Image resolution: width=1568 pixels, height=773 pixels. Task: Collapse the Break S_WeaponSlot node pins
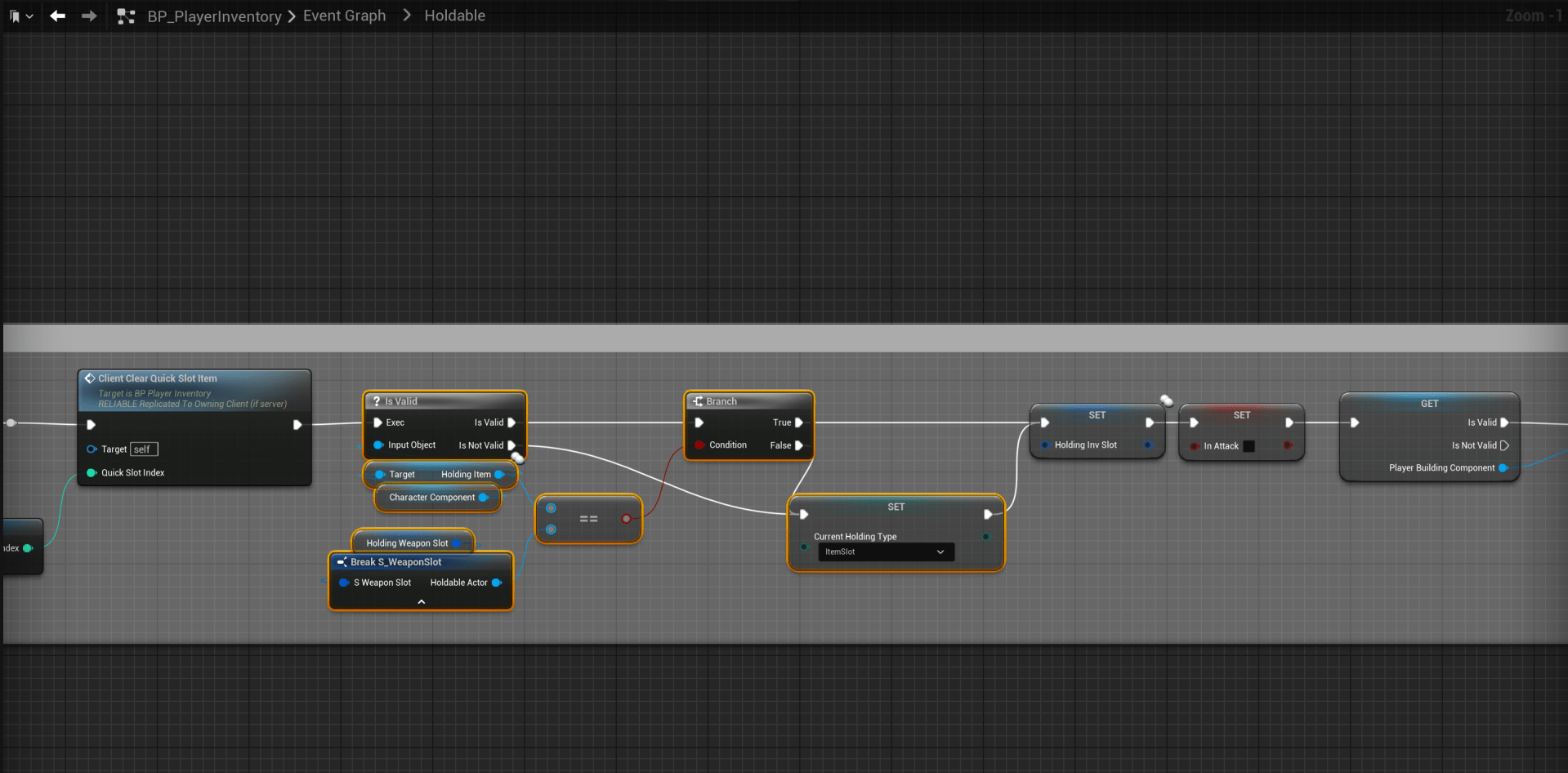[421, 601]
